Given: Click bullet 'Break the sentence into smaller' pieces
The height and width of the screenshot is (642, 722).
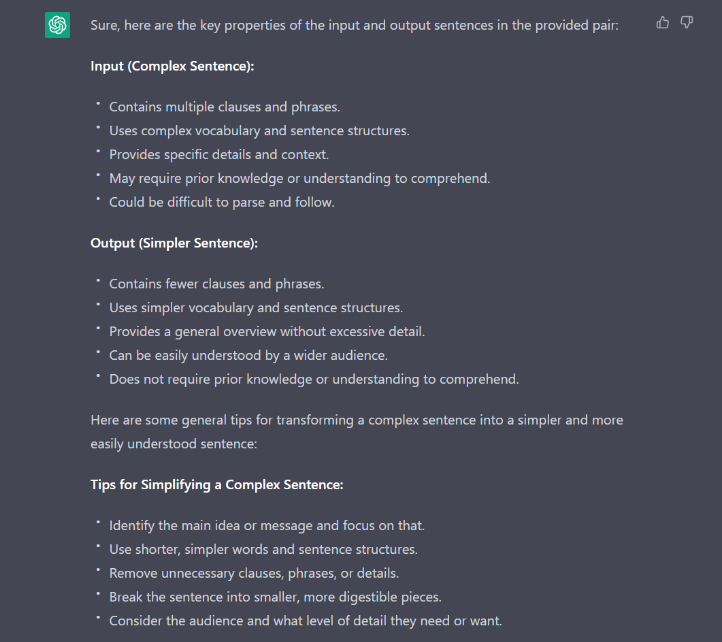Looking at the screenshot, I should pyautogui.click(x=275, y=597).
